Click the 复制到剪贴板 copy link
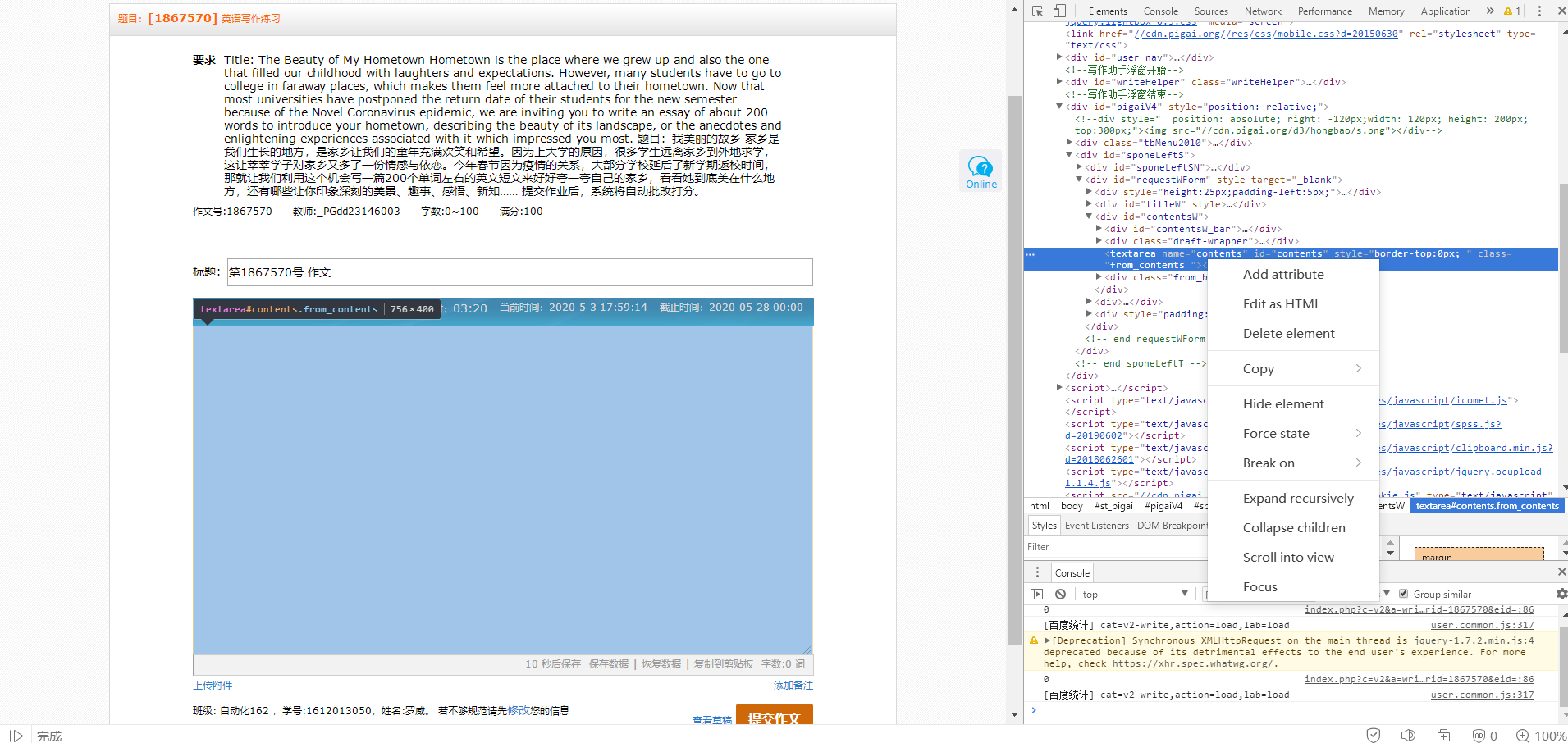This screenshot has width=1568, height=743. [x=724, y=664]
